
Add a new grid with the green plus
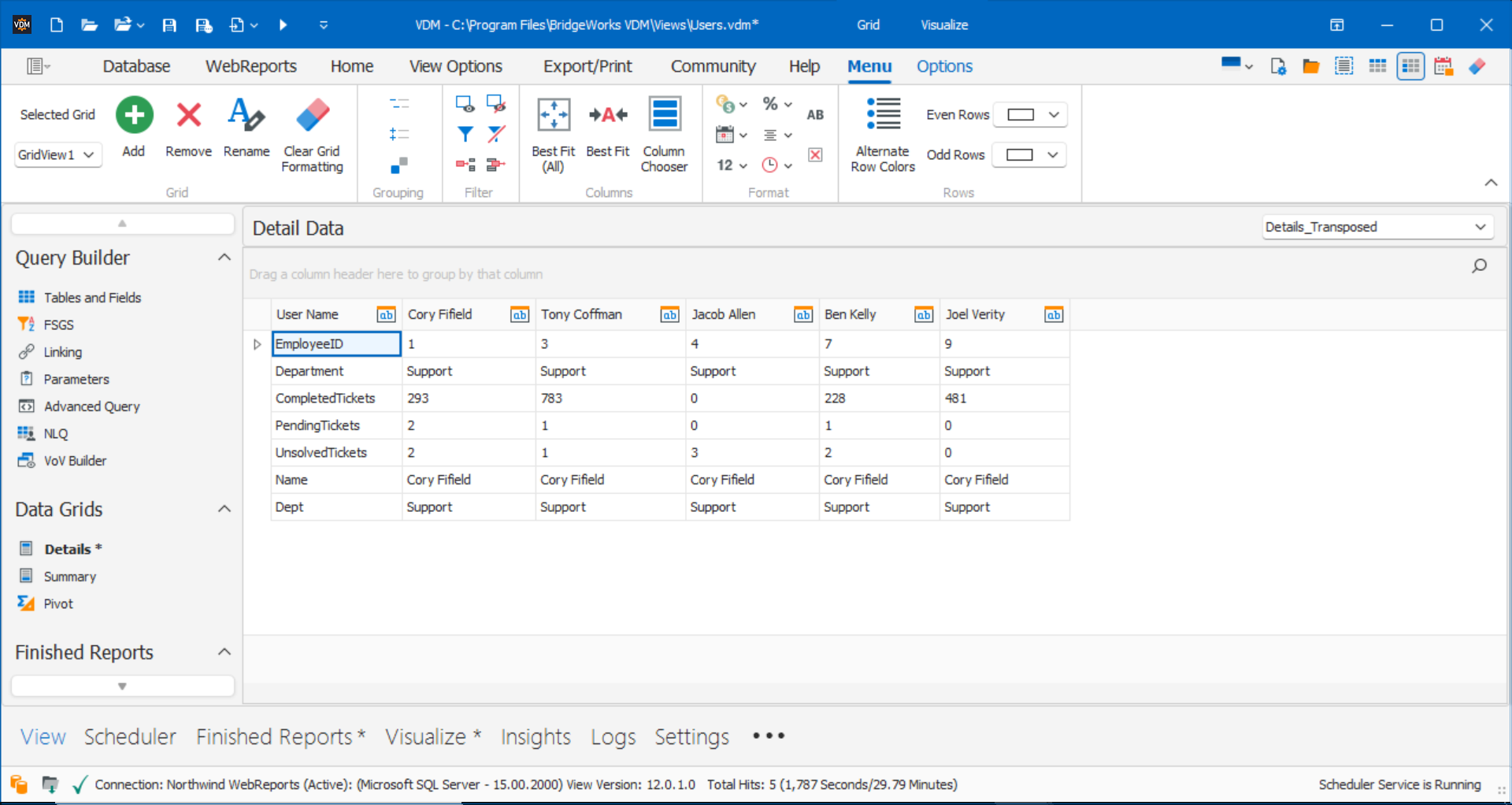pyautogui.click(x=134, y=114)
